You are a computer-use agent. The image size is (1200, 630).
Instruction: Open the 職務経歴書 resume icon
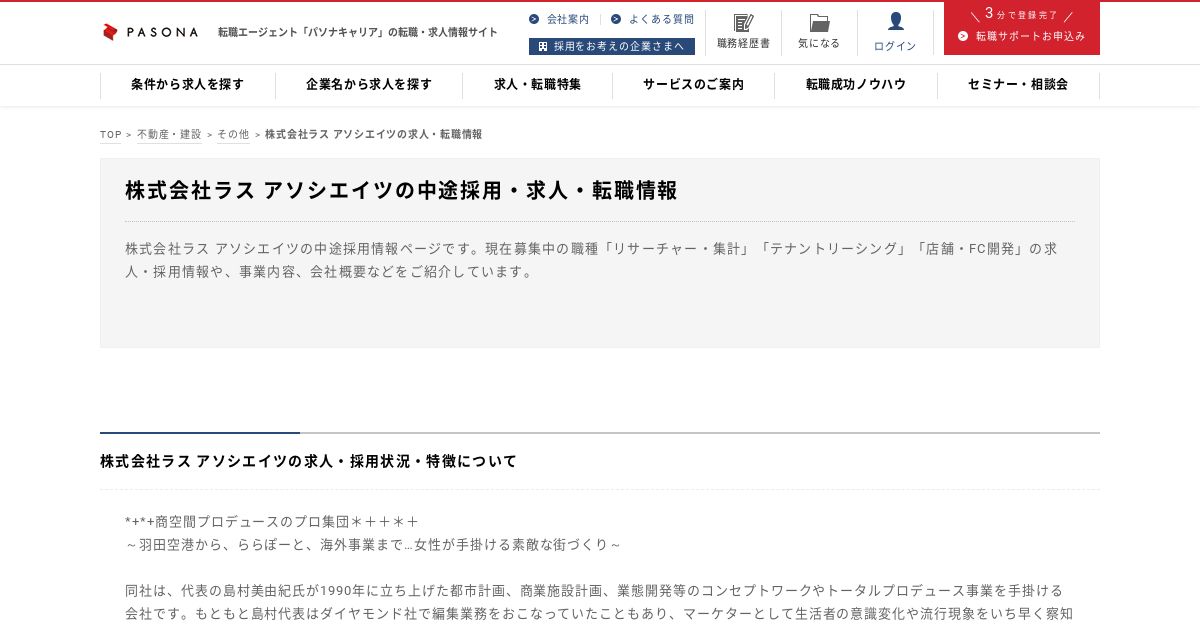[x=743, y=22]
